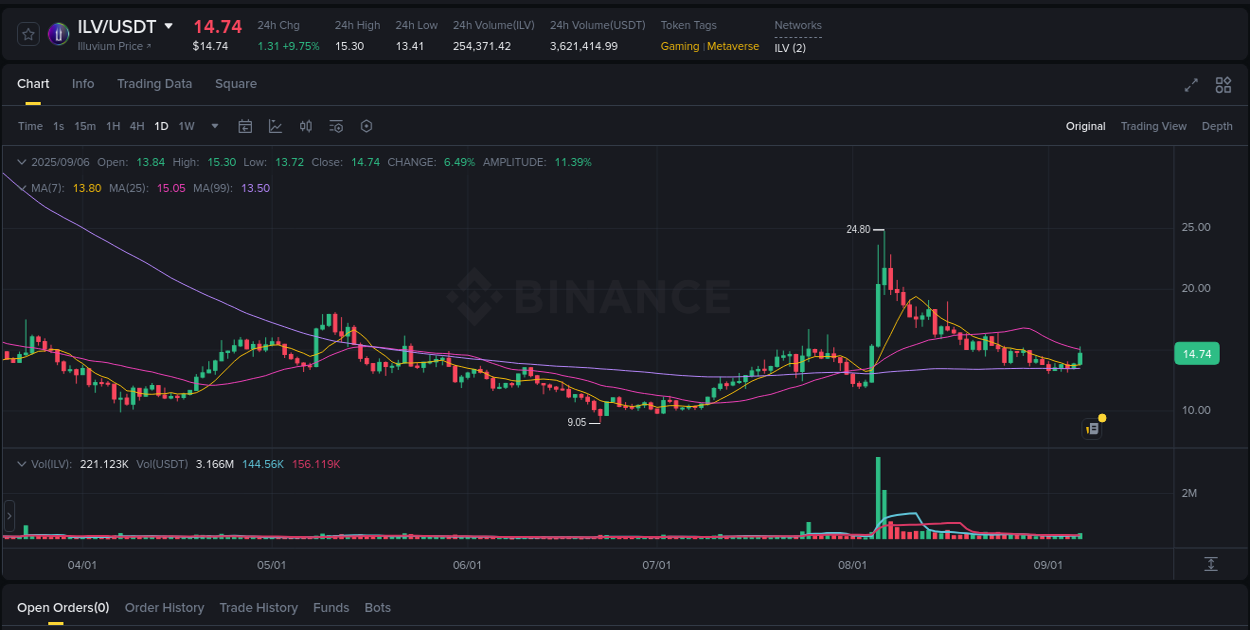Image resolution: width=1250 pixels, height=630 pixels.
Task: Switch chart to Depth view
Action: point(1217,126)
